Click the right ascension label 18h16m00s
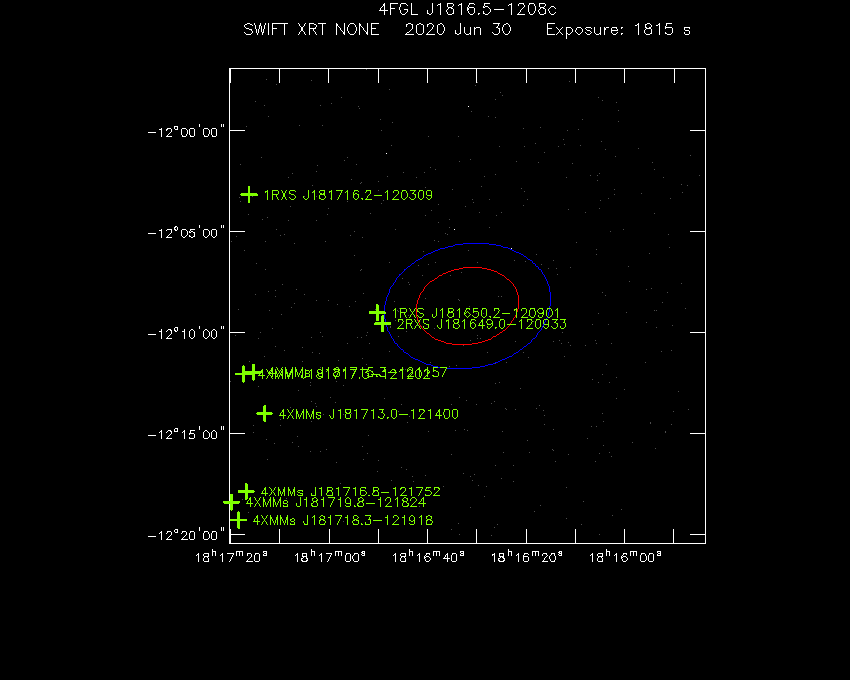850x680 pixels. point(625,557)
